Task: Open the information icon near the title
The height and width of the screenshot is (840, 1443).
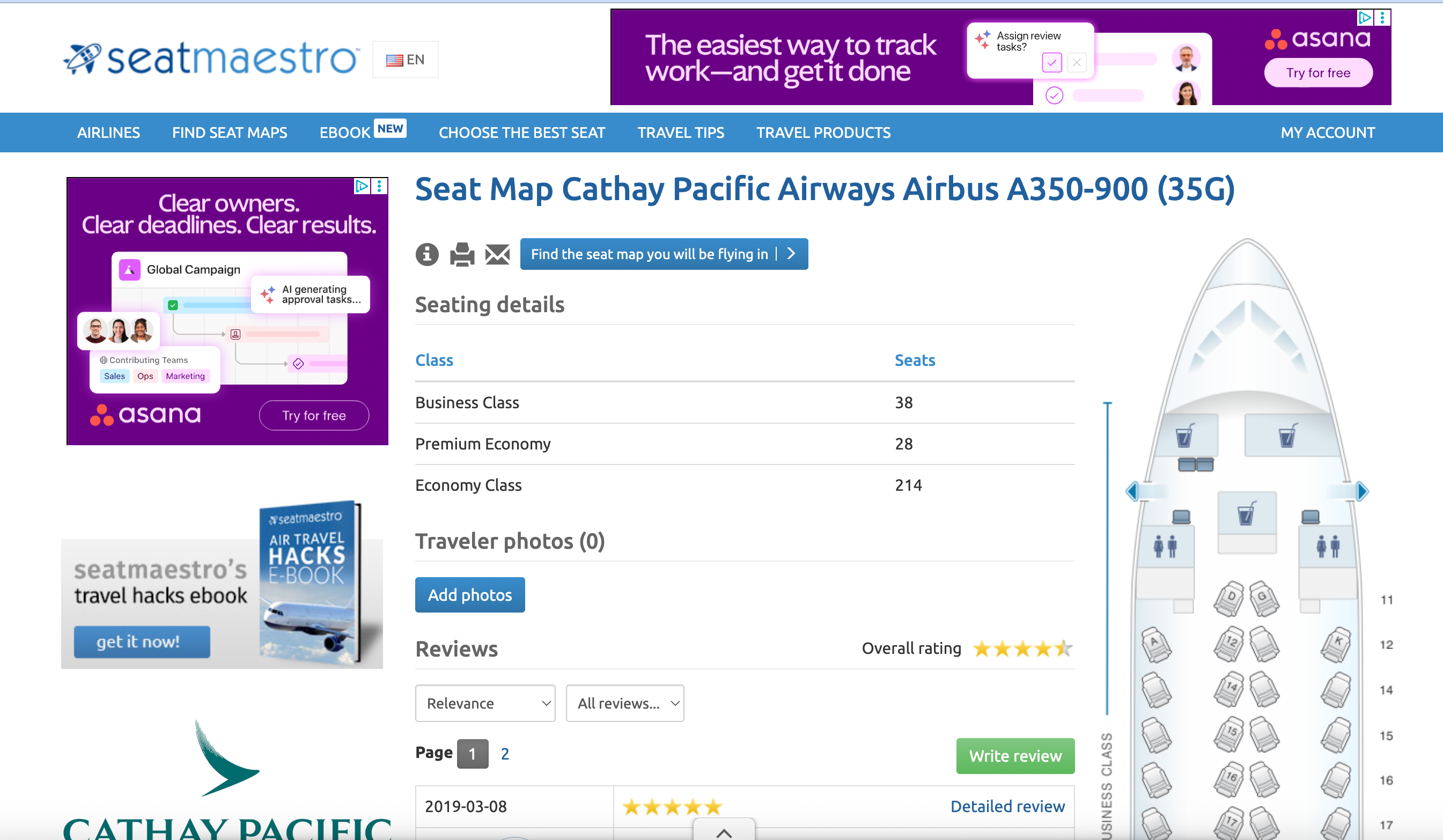Action: 426,254
